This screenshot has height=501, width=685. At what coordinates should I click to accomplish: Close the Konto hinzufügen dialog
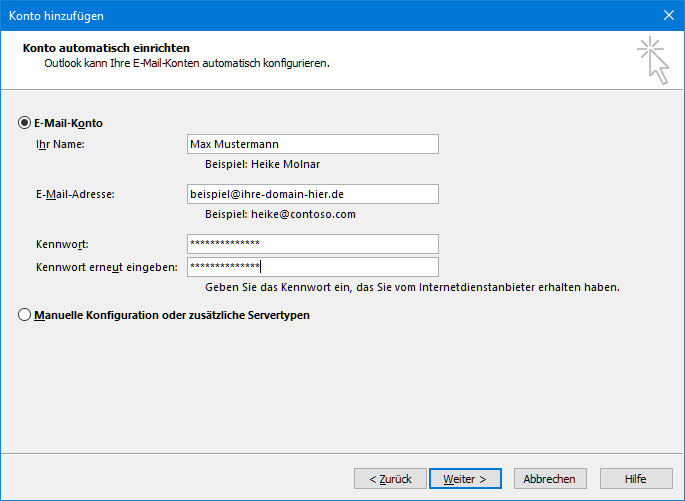click(667, 15)
